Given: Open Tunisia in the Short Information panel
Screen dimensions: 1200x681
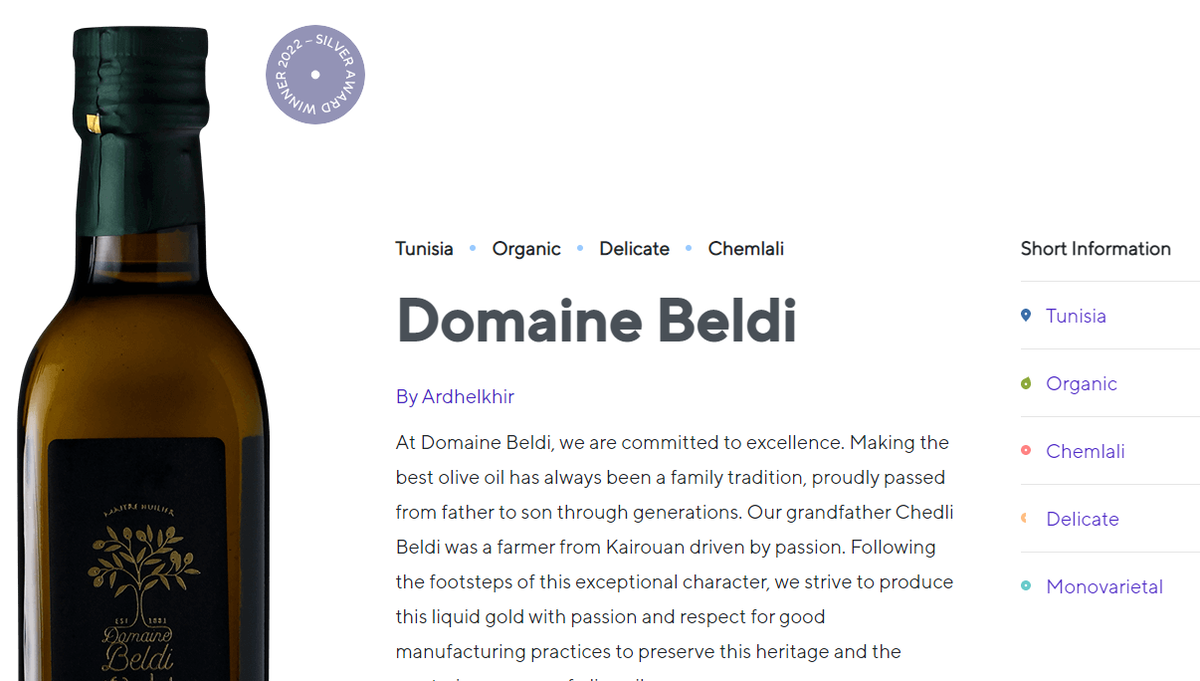Looking at the screenshot, I should (x=1076, y=315).
